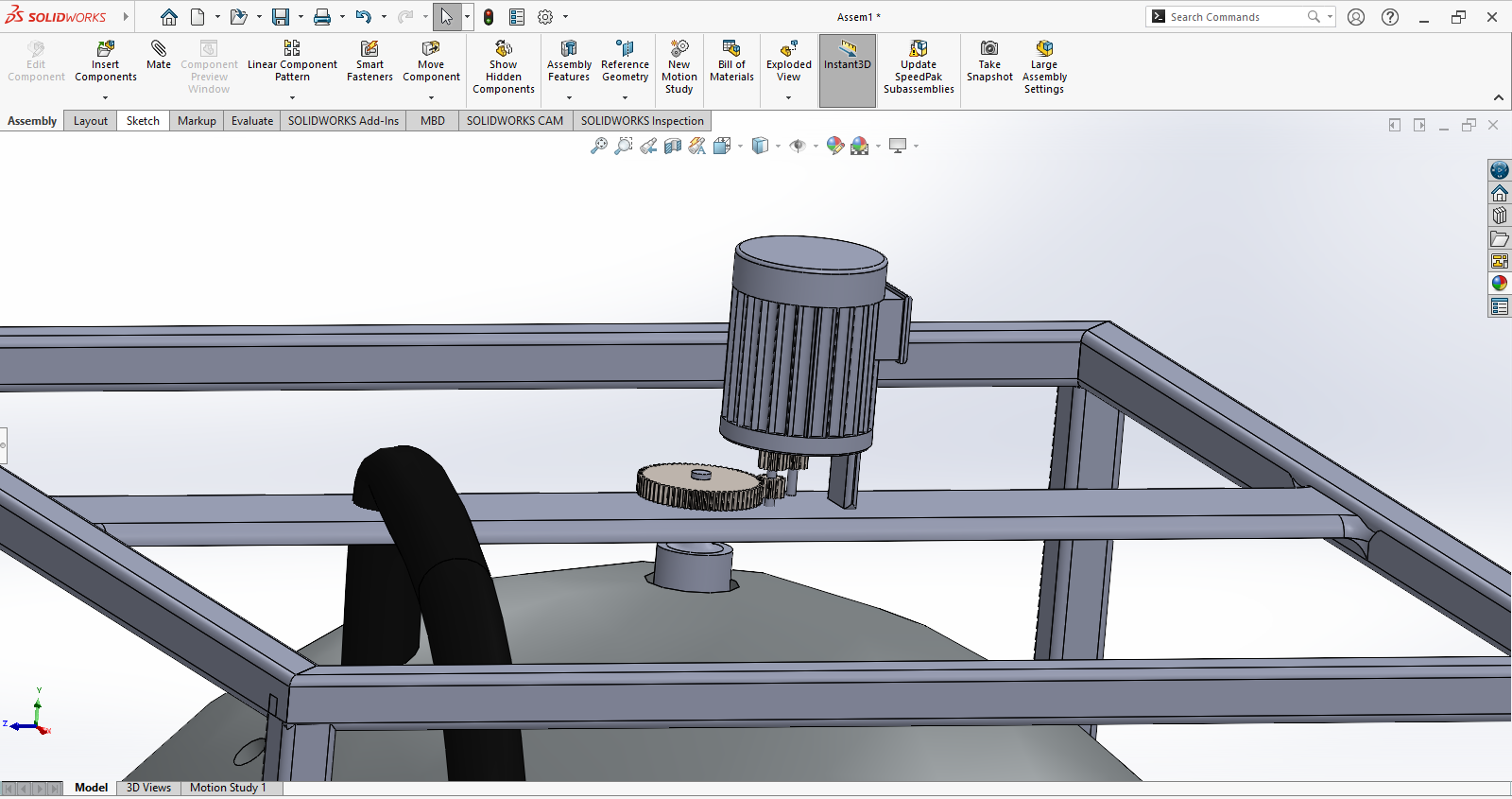Start a Linear Component Pattern
1512x799 pixels.
point(292,61)
